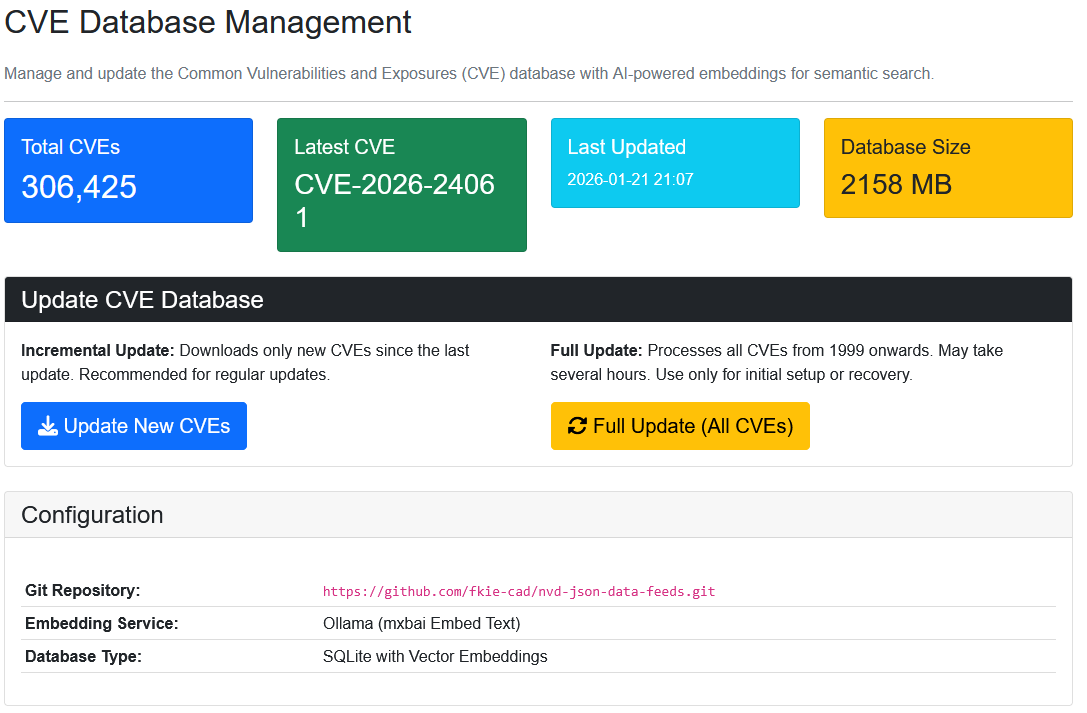Select the Git Repository row label
Viewport: 1087px width, 713px height.
[x=82, y=590]
